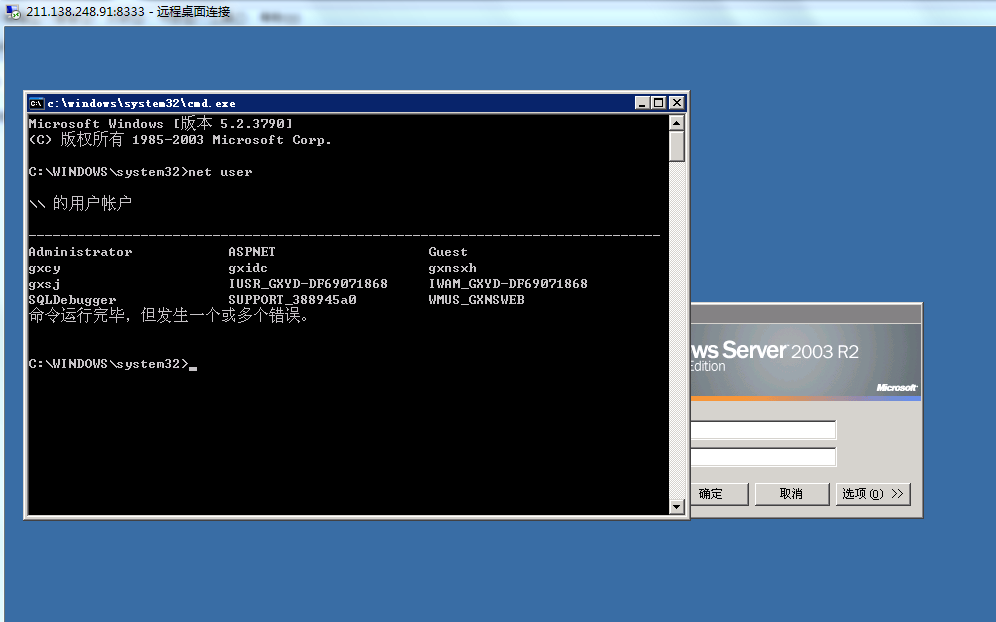Click the username input field in login dialog
Image resolution: width=996 pixels, height=622 pixels.
(x=764, y=430)
